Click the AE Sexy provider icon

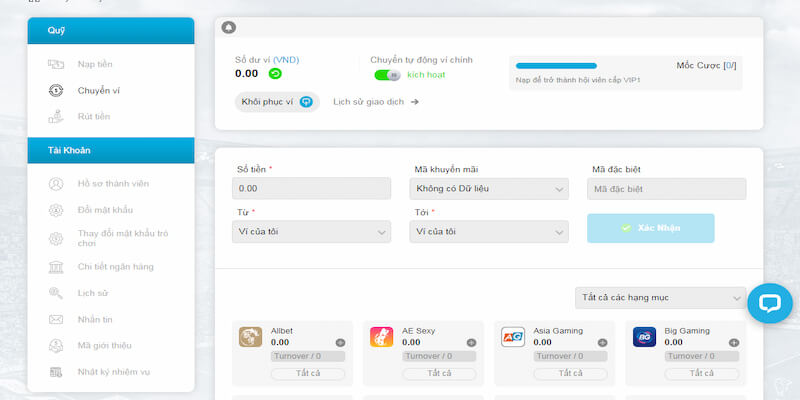(382, 337)
